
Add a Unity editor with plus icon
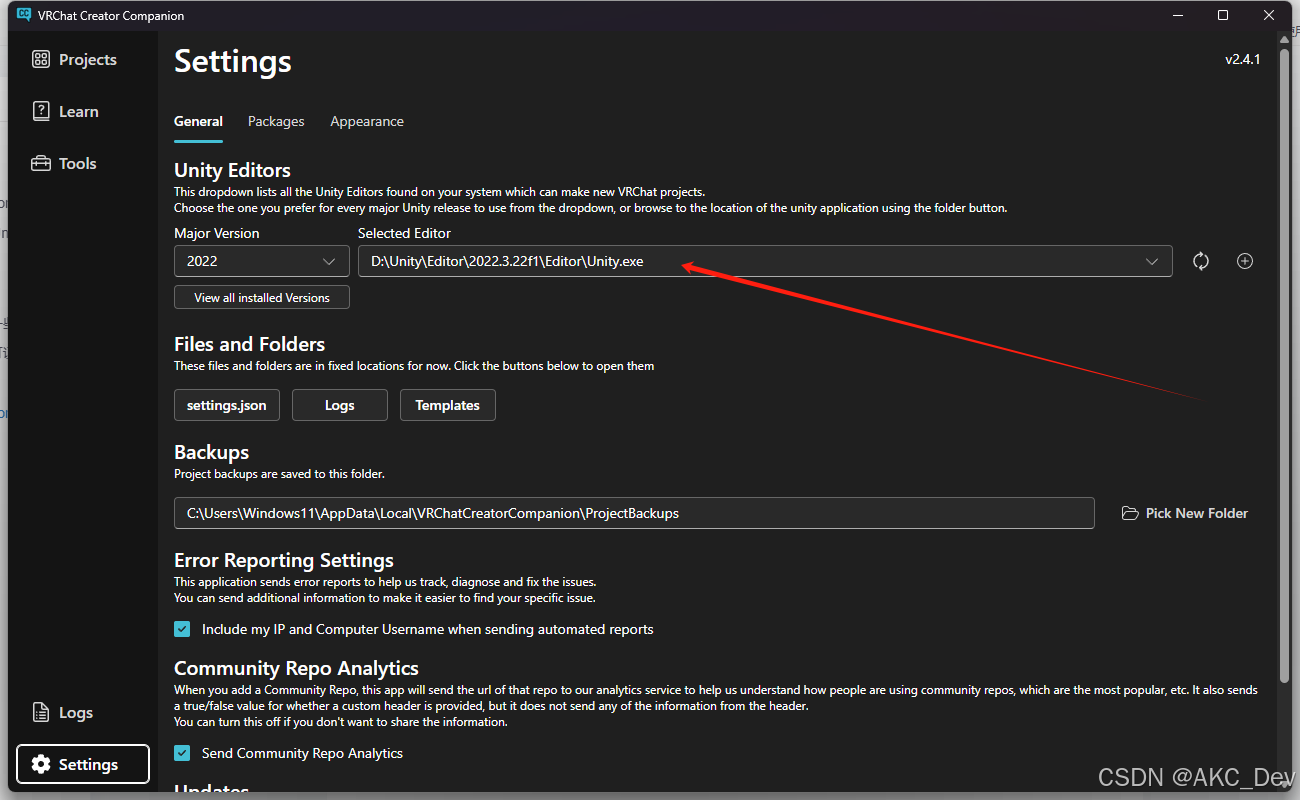click(x=1245, y=261)
